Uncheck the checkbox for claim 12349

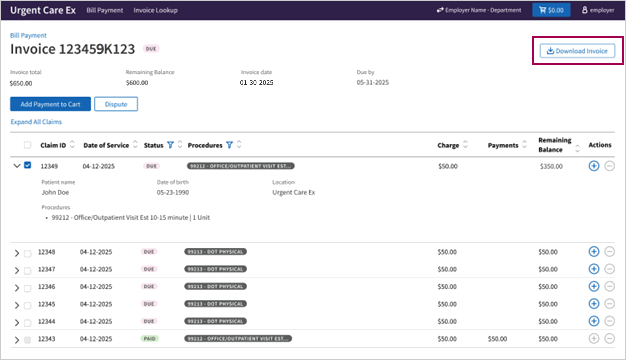(28, 165)
